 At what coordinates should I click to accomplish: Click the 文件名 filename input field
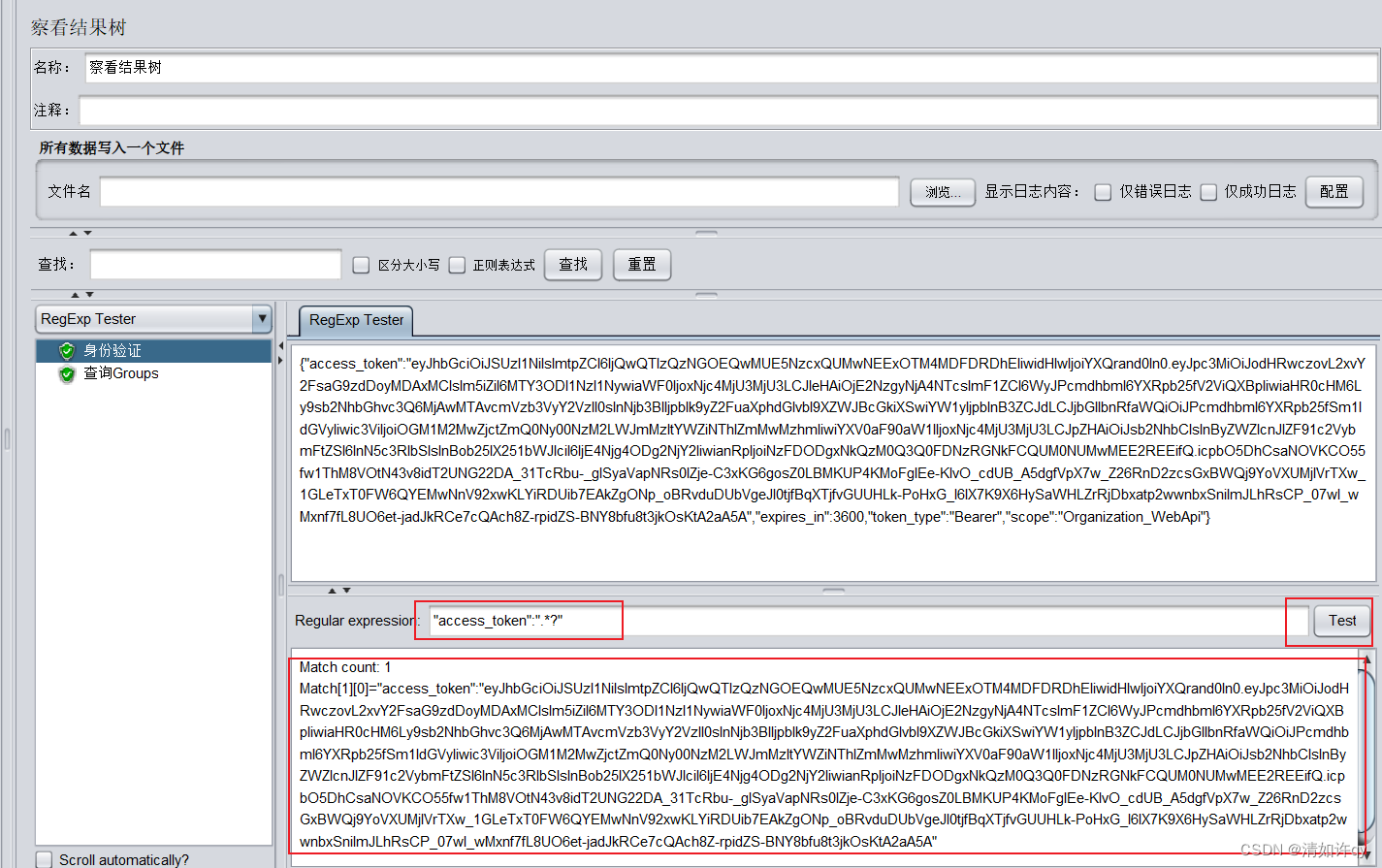click(499, 192)
